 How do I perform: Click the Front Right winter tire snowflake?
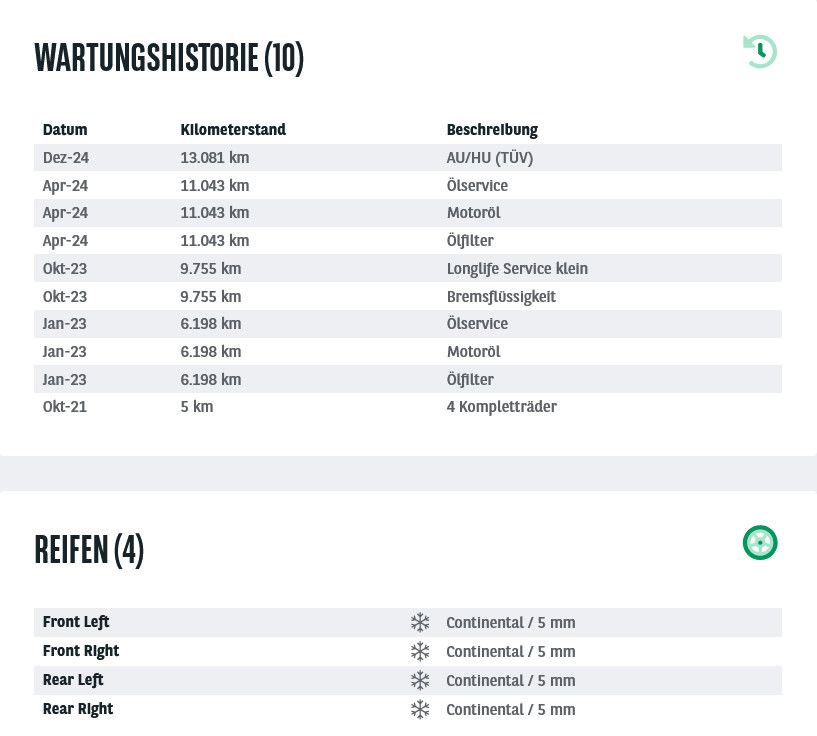click(420, 651)
